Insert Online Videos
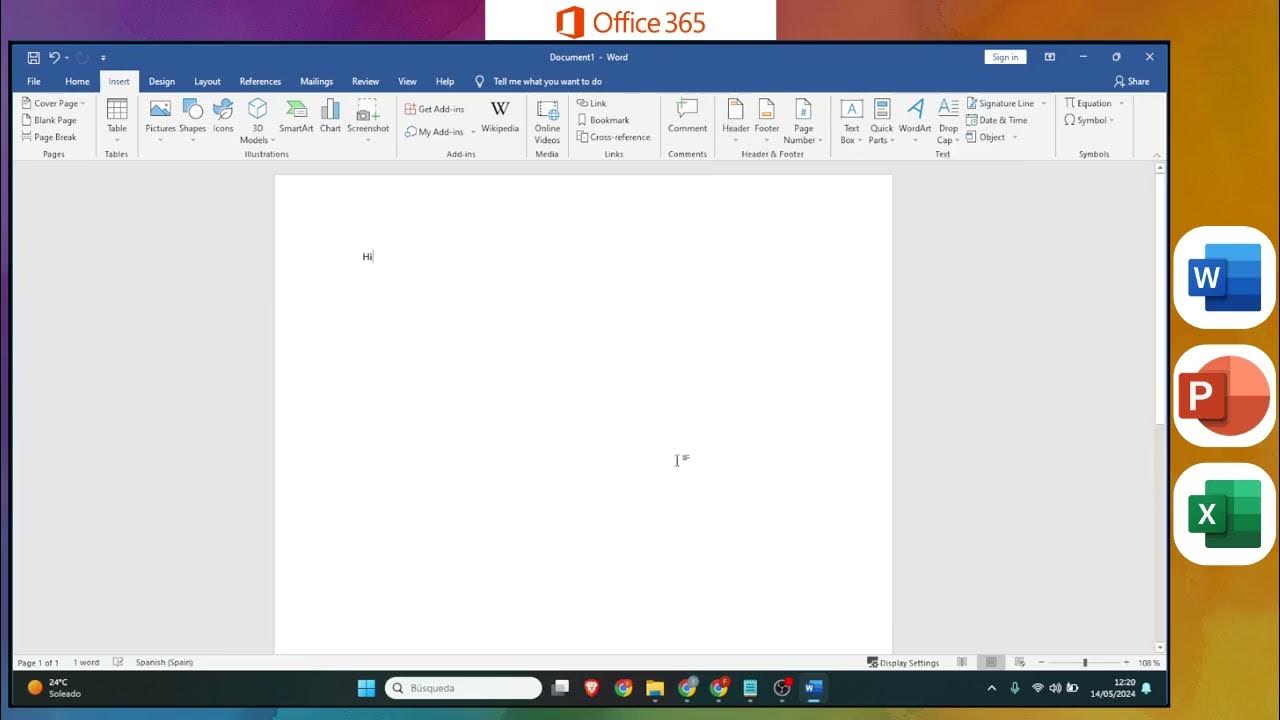Screen dimensions: 1280x720 pyautogui.click(x=547, y=122)
